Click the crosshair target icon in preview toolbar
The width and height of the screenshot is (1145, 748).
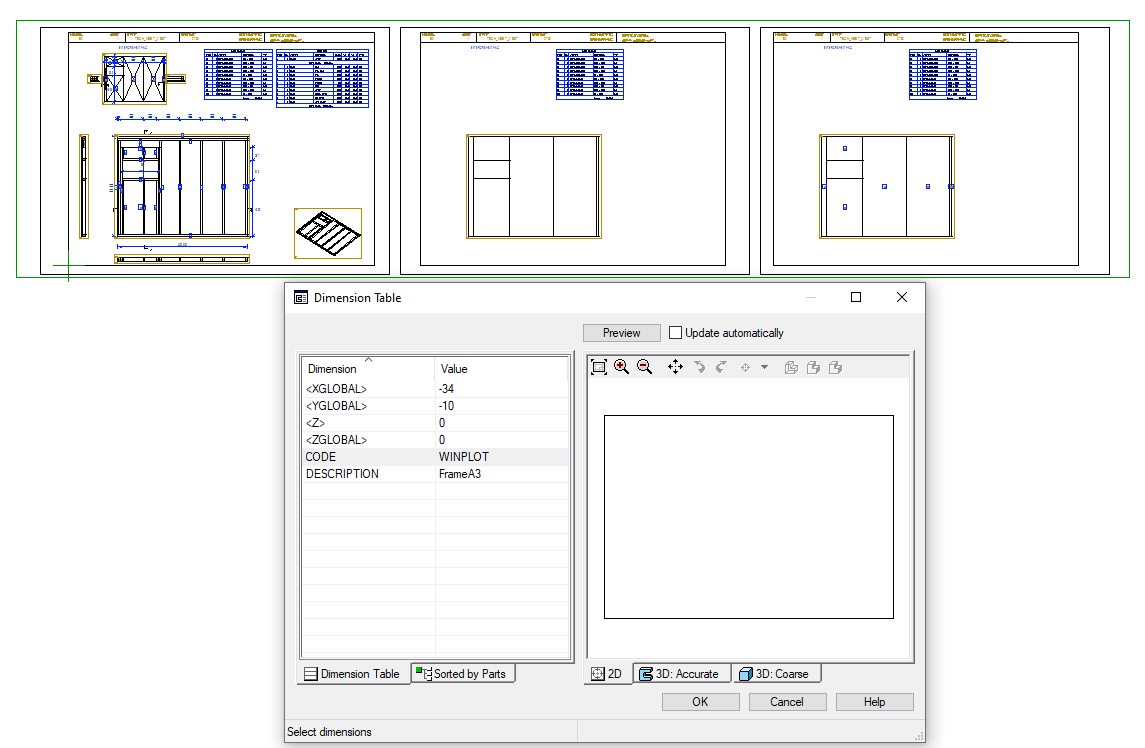[745, 367]
